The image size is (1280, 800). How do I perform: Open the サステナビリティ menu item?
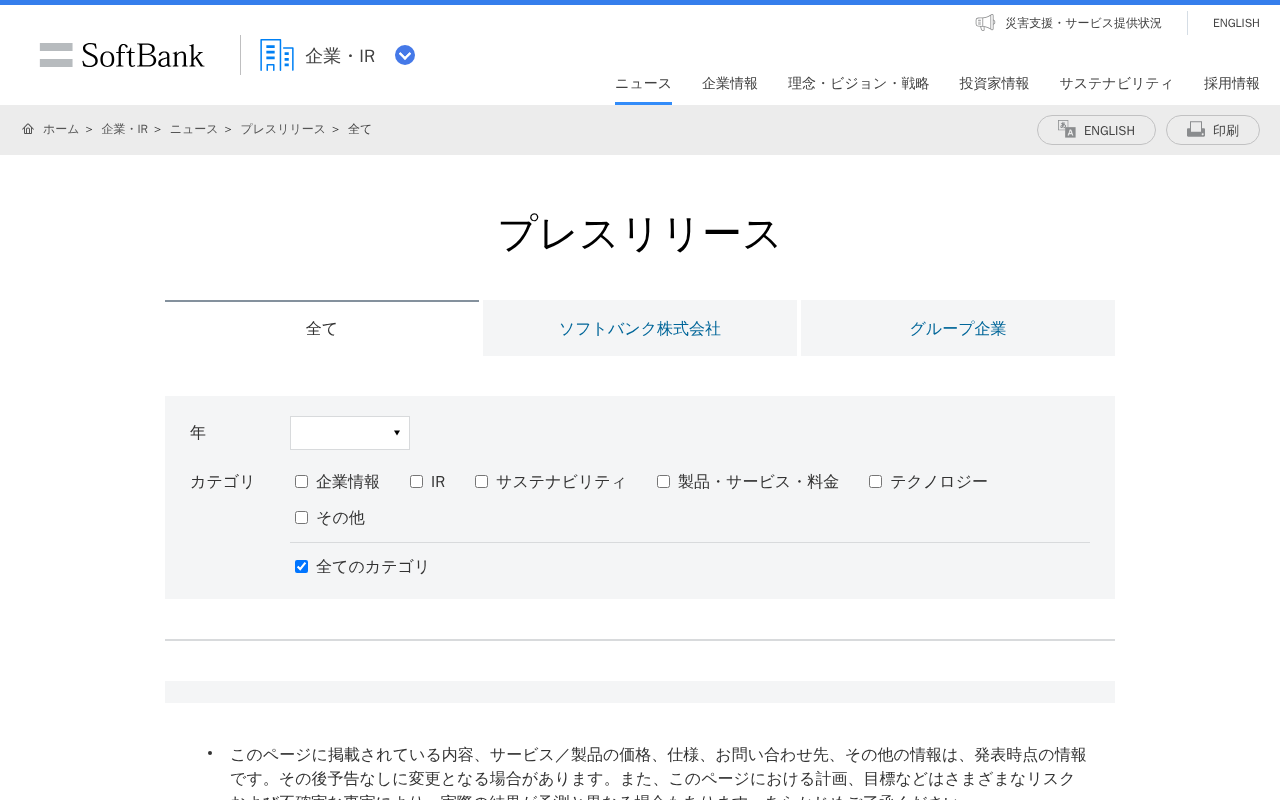[1117, 83]
